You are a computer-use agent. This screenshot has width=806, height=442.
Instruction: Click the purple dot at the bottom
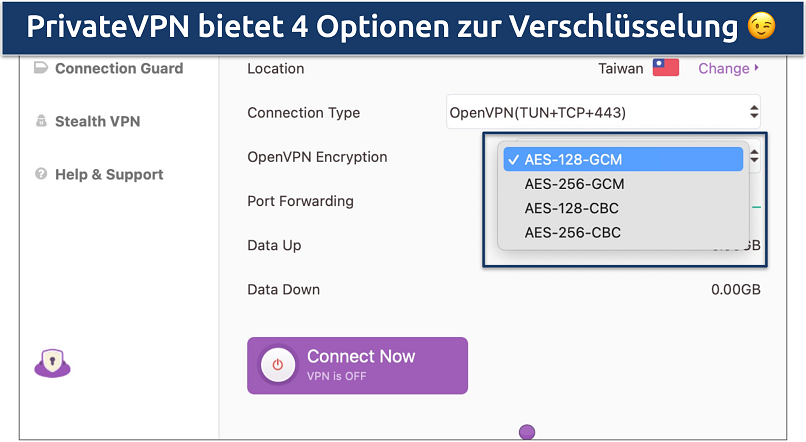(x=527, y=432)
